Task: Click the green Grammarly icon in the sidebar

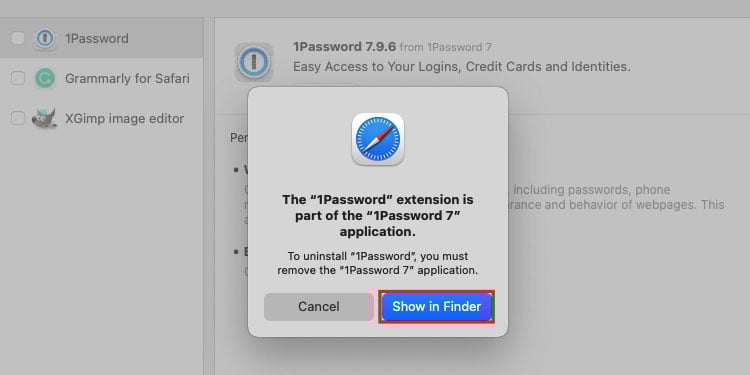Action: [45, 78]
